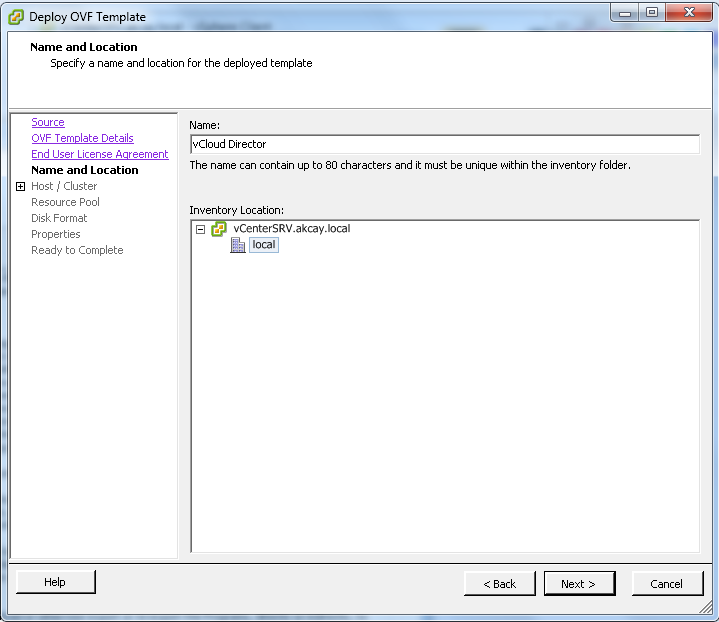
Task: Click the vCenter server icon in inventory tree
Action: [219, 228]
